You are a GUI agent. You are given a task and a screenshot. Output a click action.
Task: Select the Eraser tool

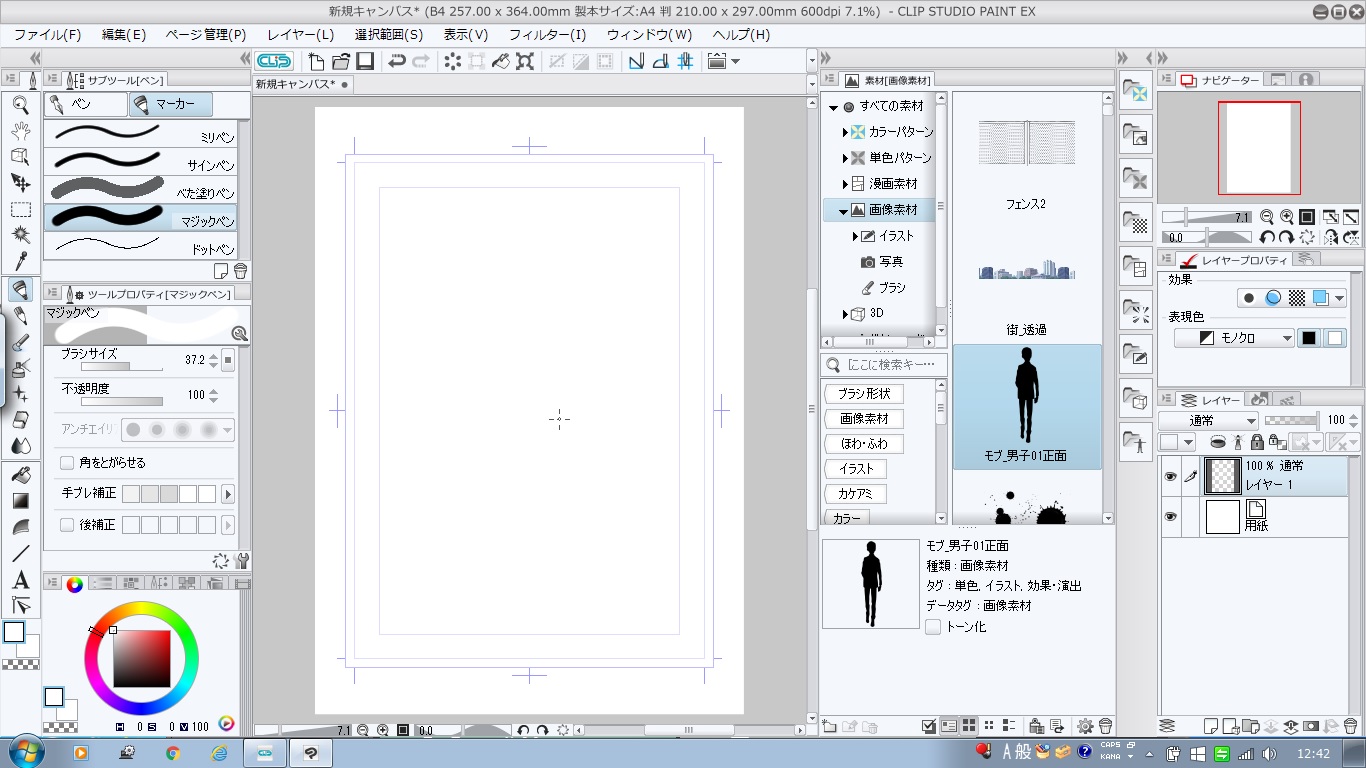click(20, 420)
